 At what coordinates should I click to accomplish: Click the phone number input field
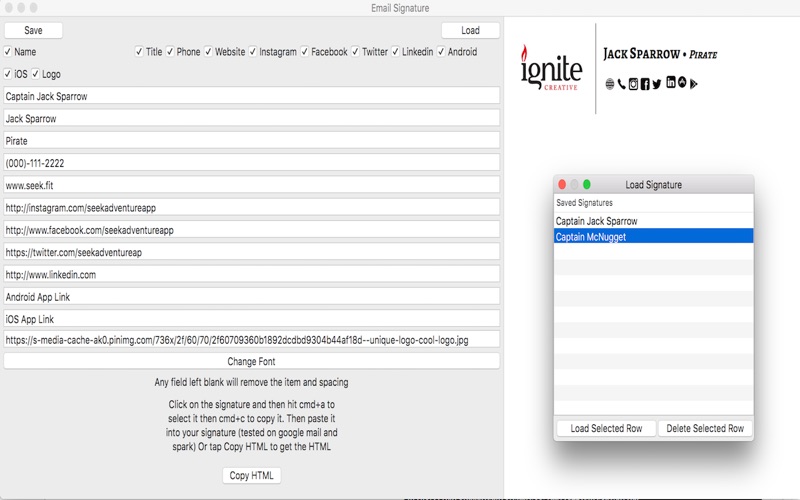click(x=251, y=163)
